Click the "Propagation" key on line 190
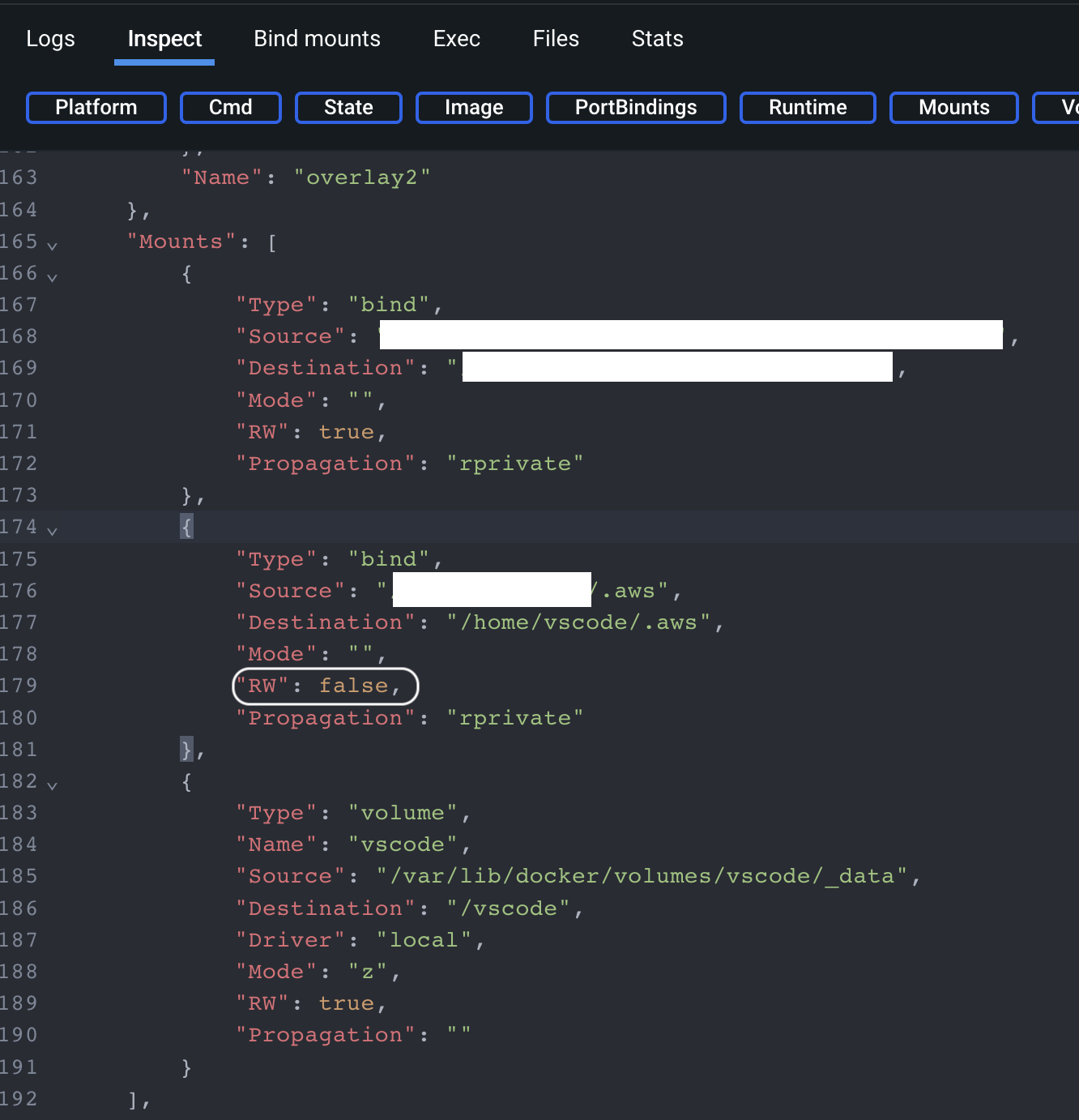 [x=326, y=1035]
